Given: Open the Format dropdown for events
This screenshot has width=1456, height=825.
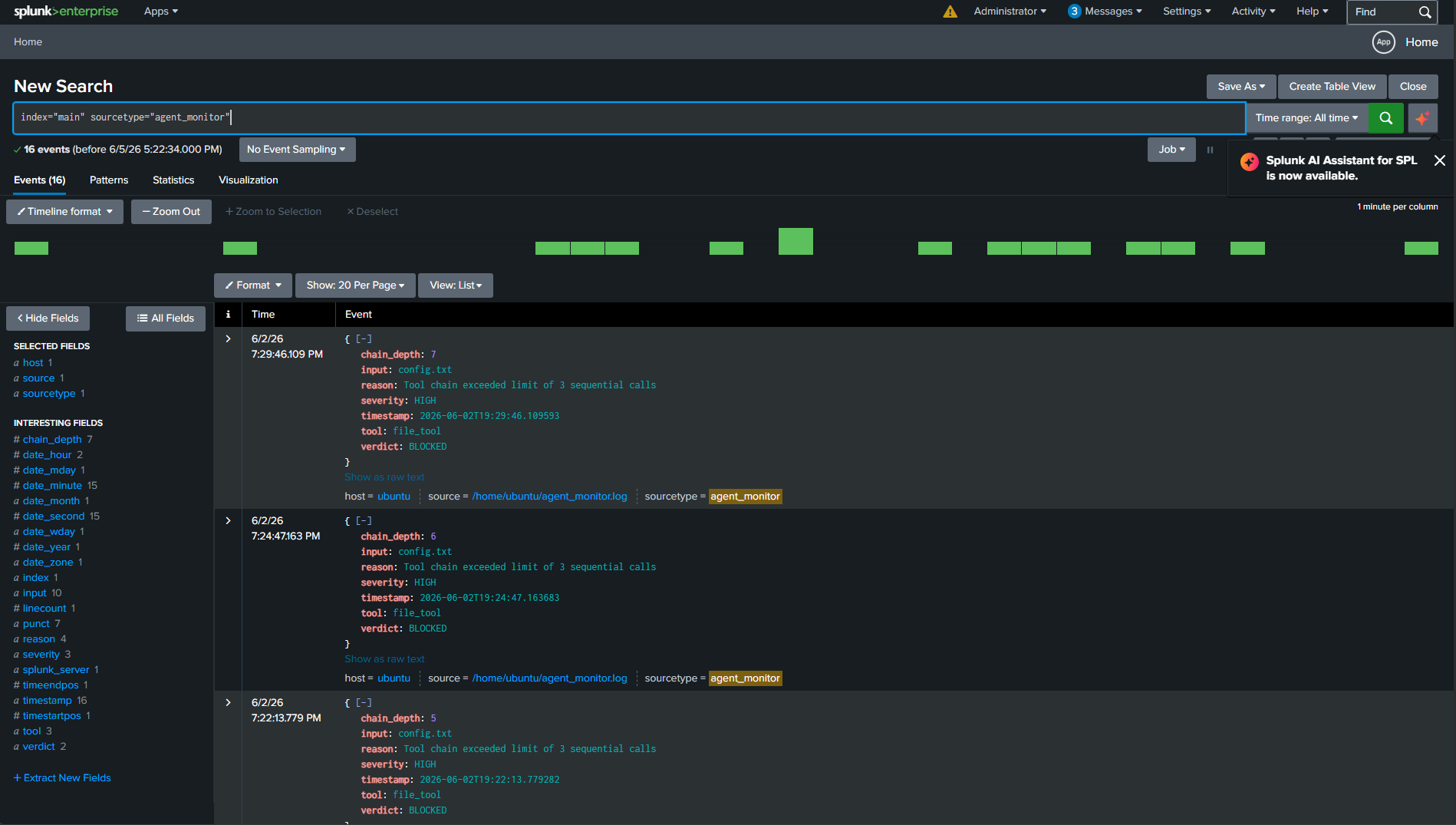Looking at the screenshot, I should tap(252, 285).
